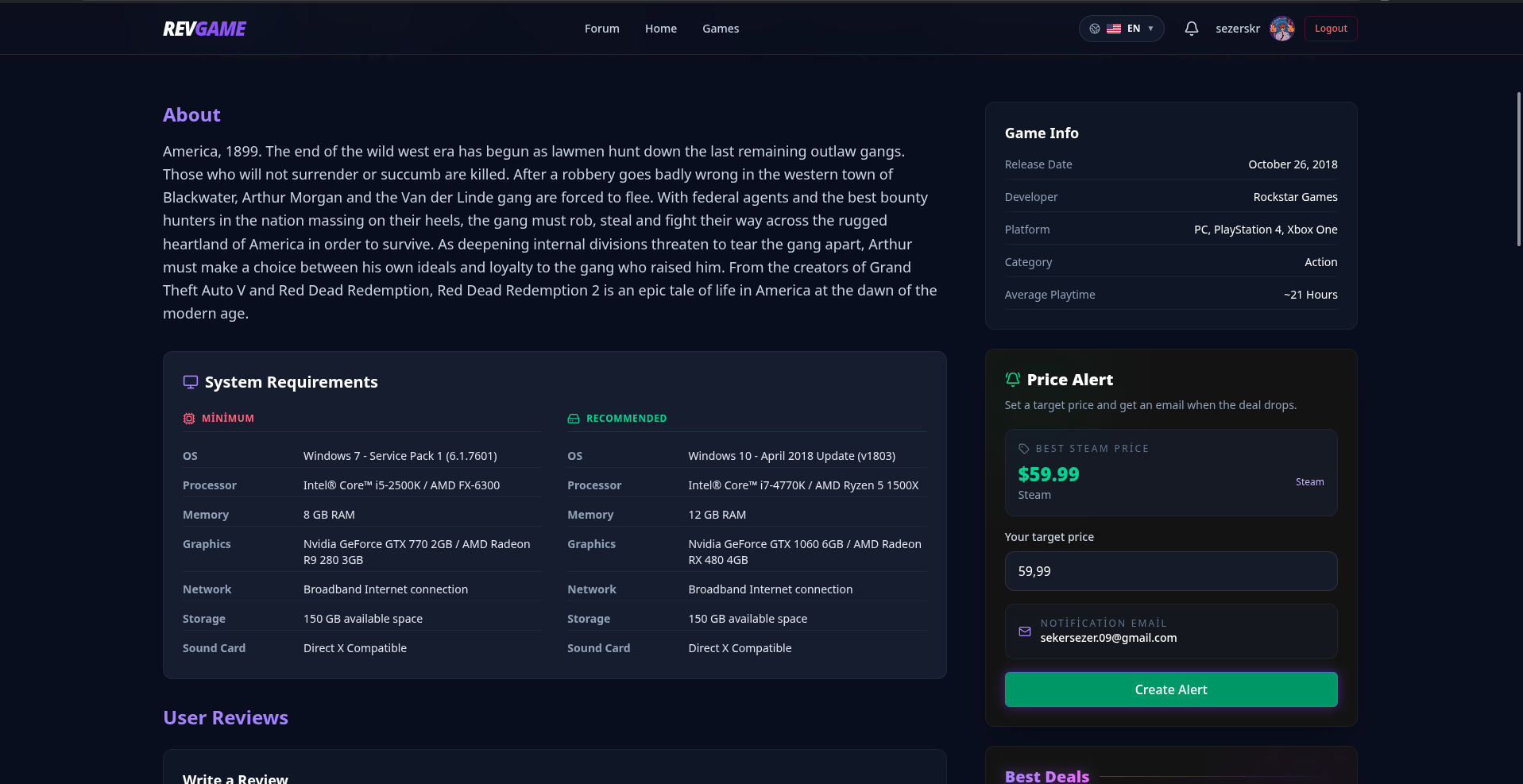
Task: Click the Logout button
Action: coord(1331,29)
